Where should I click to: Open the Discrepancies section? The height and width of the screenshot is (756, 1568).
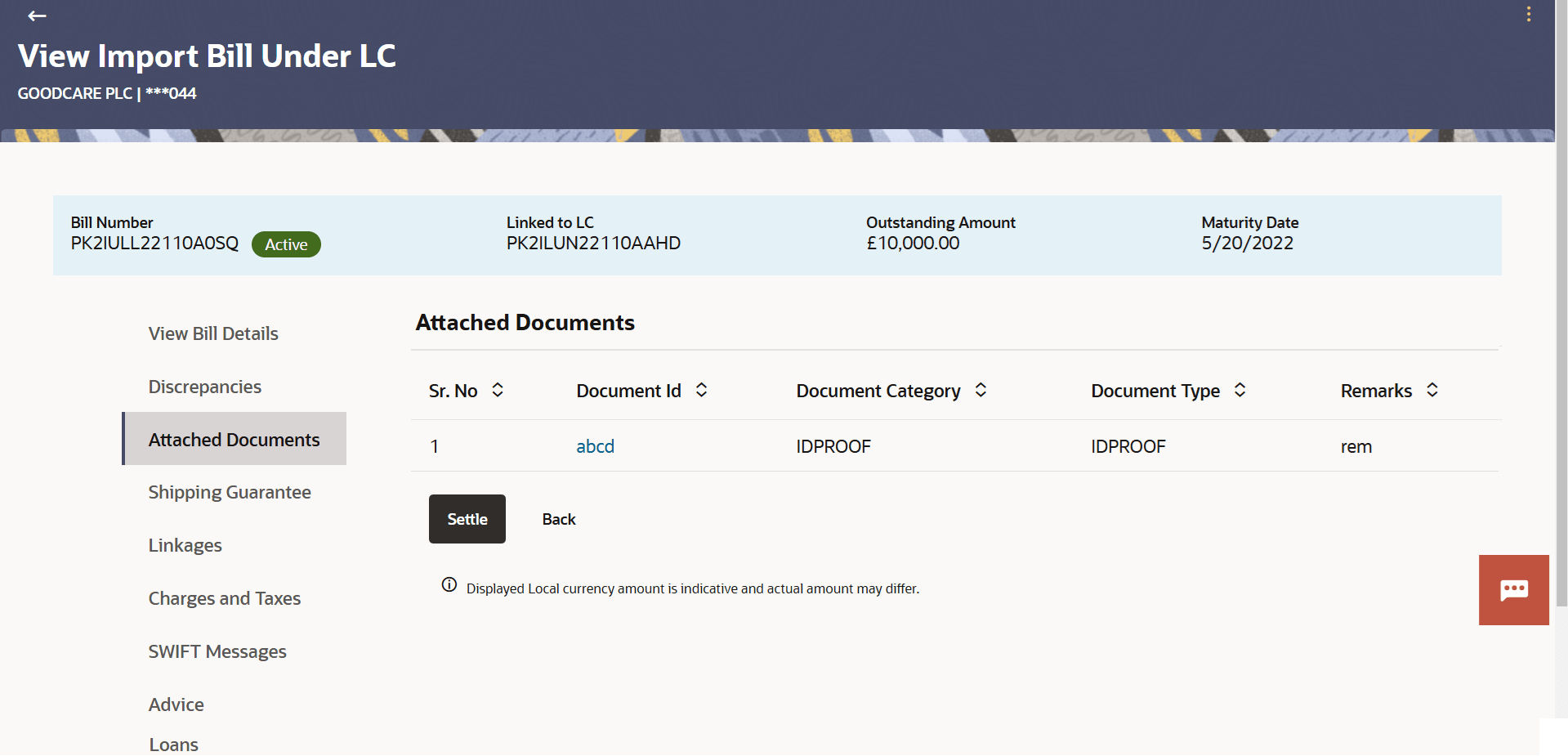pyautogui.click(x=204, y=387)
